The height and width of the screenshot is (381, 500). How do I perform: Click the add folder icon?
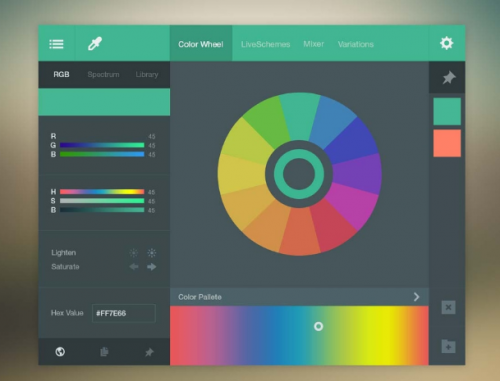448,346
